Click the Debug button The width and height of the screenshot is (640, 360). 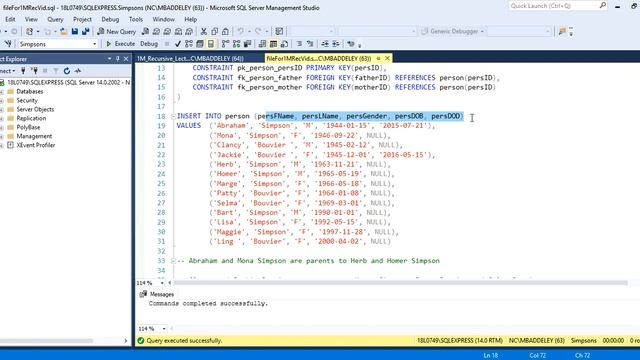(x=149, y=44)
